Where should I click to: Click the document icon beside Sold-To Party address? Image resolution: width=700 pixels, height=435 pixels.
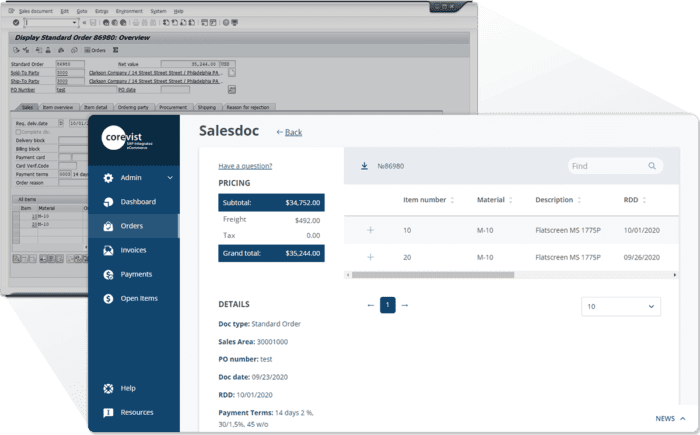click(232, 72)
